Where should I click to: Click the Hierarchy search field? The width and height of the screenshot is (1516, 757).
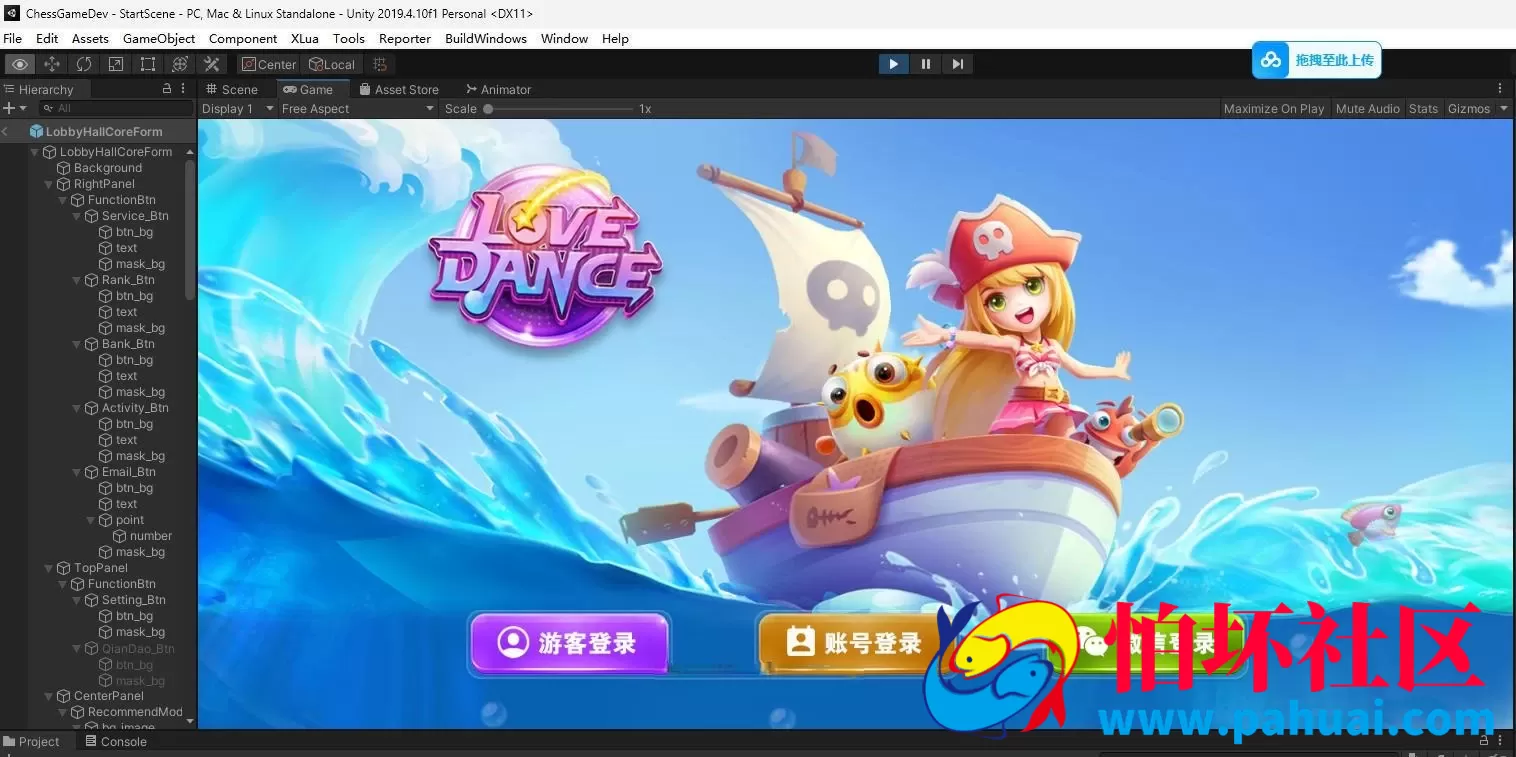click(x=116, y=108)
